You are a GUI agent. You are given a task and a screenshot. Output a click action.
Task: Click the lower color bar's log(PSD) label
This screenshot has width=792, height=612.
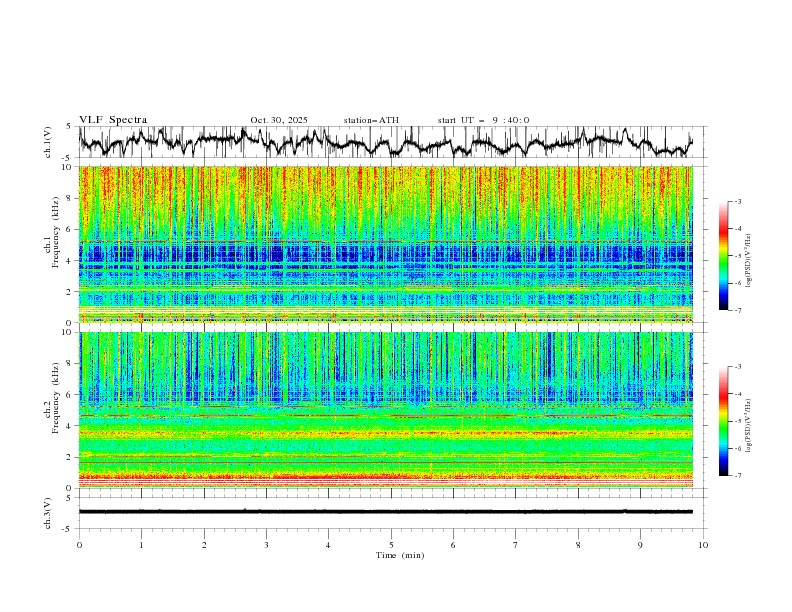point(749,426)
